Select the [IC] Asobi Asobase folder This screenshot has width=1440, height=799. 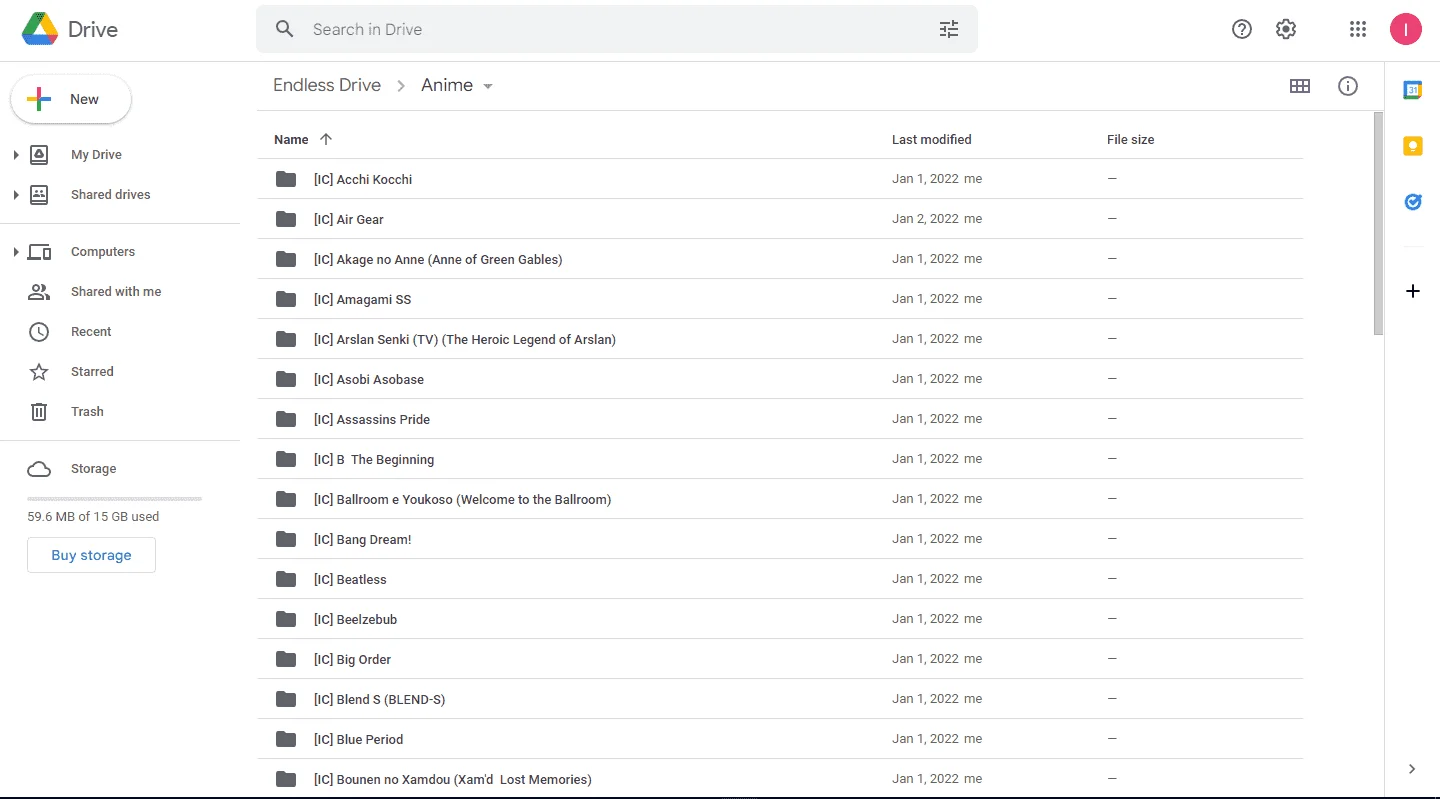pos(780,379)
